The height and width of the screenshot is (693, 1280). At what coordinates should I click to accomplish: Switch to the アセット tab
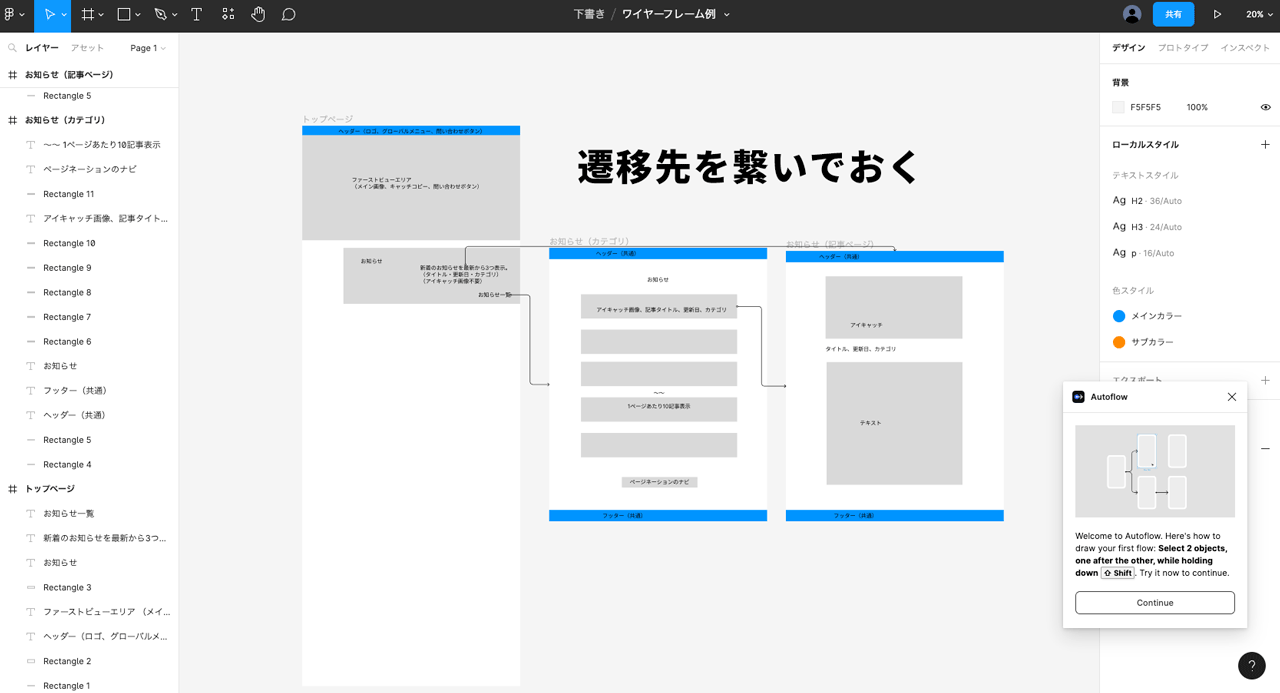(x=87, y=48)
